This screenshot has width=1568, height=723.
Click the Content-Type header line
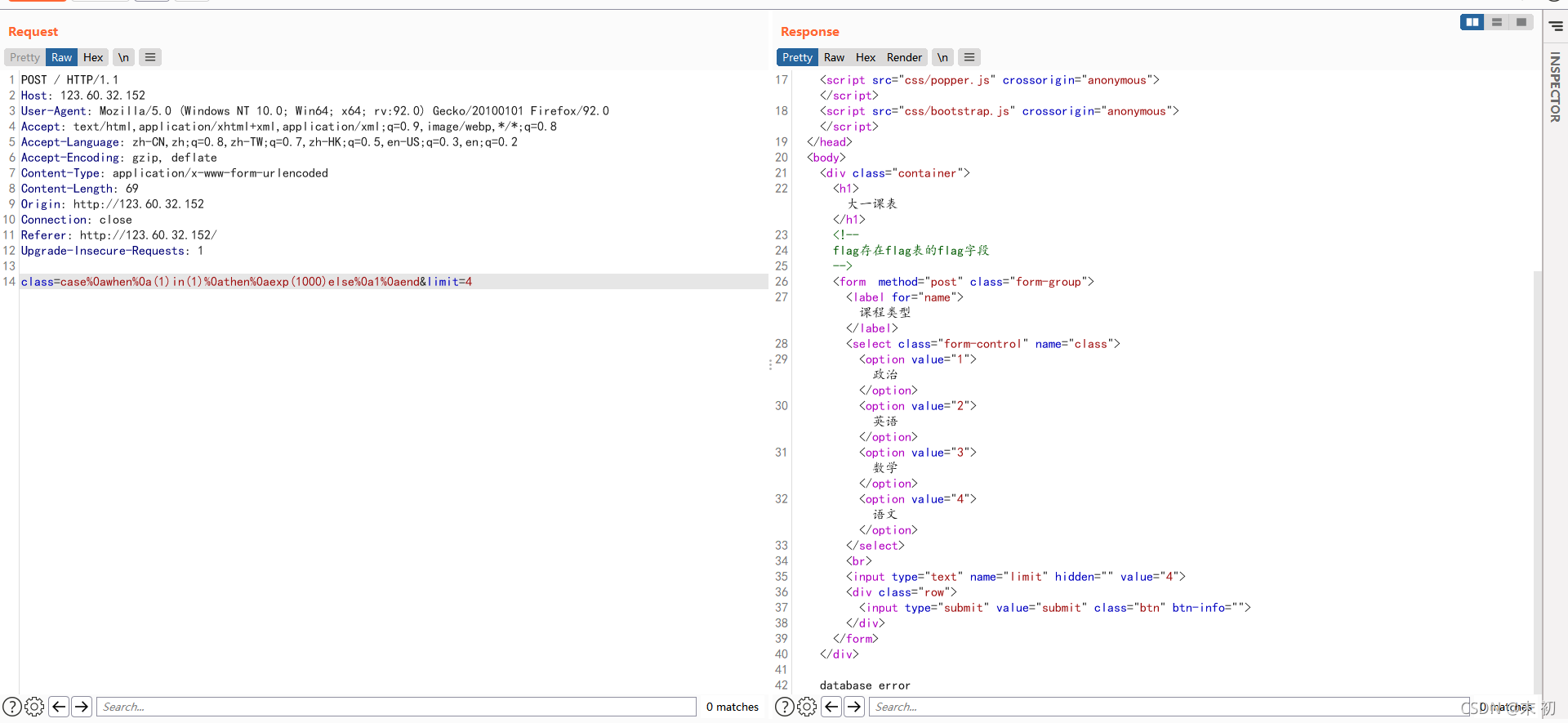click(x=175, y=173)
